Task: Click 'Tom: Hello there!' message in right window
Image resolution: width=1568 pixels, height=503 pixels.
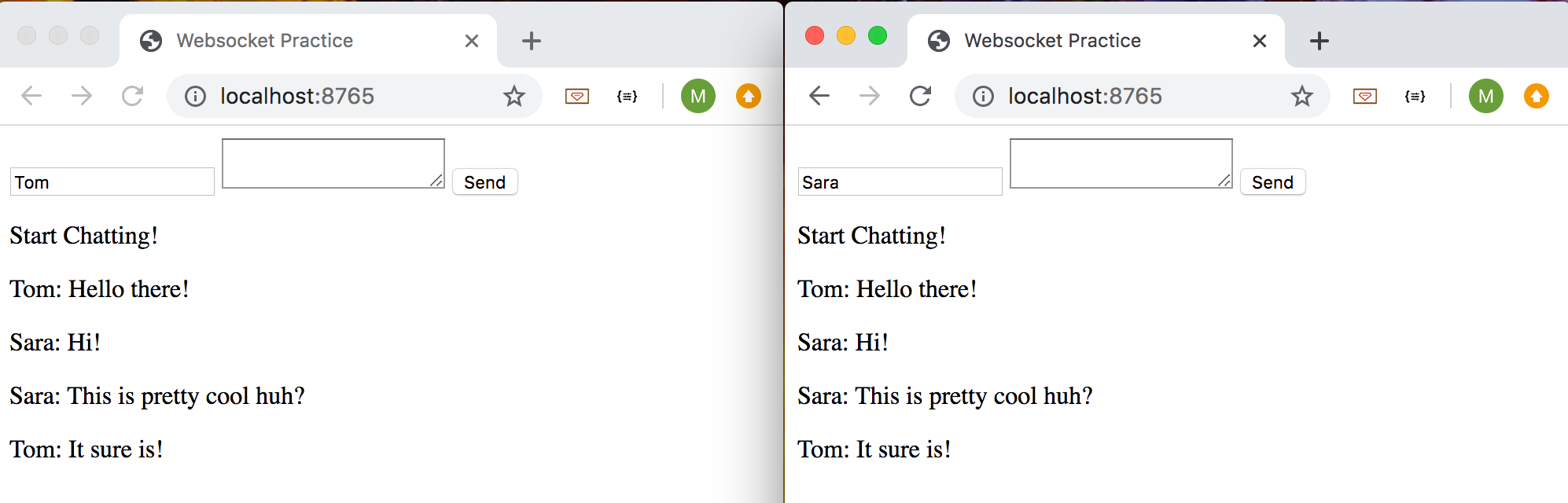Action: [x=887, y=289]
